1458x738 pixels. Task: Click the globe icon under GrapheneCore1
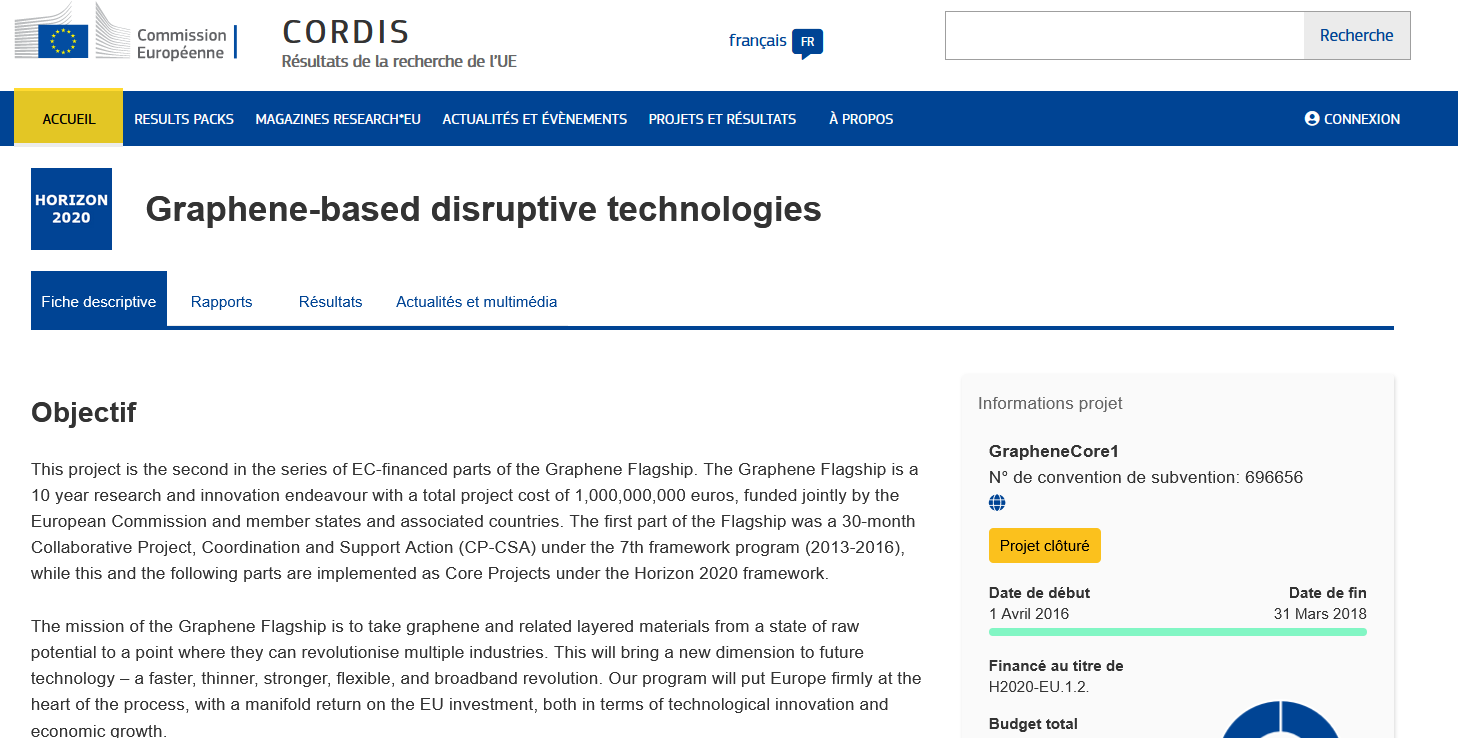(997, 503)
